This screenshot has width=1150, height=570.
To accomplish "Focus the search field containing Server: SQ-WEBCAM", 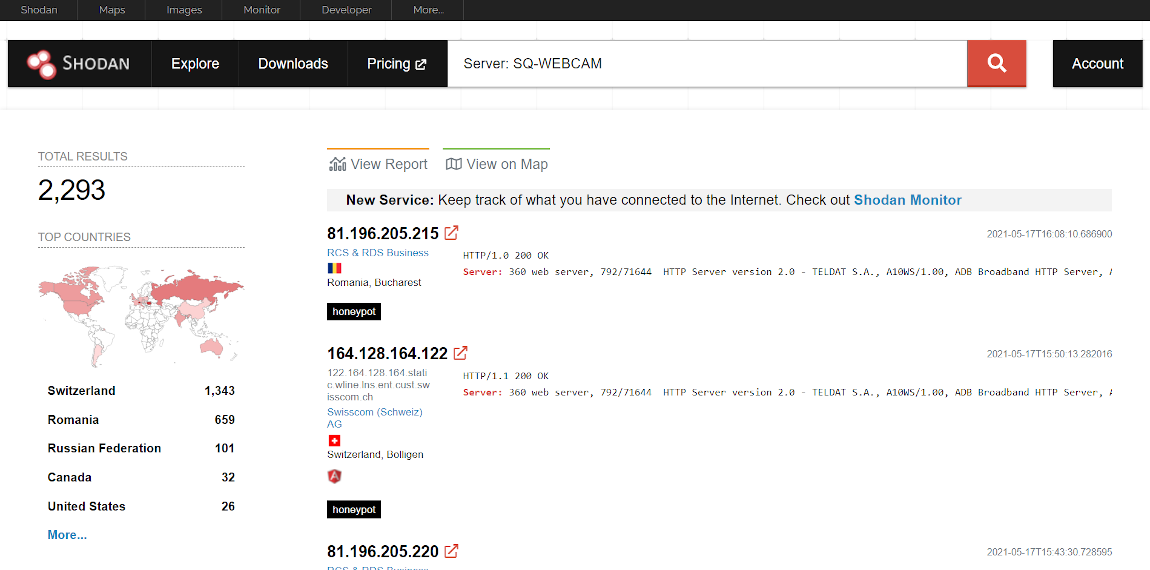I will [707, 64].
